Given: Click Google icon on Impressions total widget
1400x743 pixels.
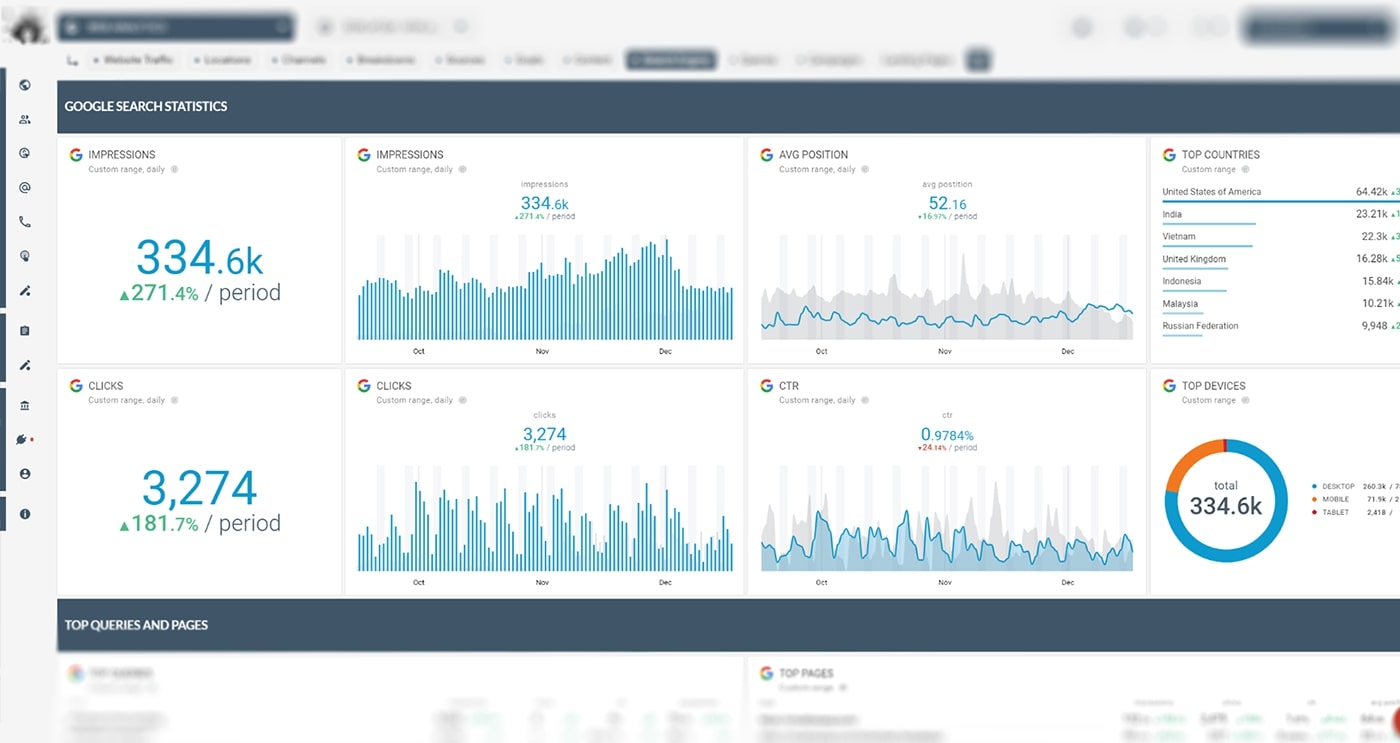Looking at the screenshot, I should [75, 155].
